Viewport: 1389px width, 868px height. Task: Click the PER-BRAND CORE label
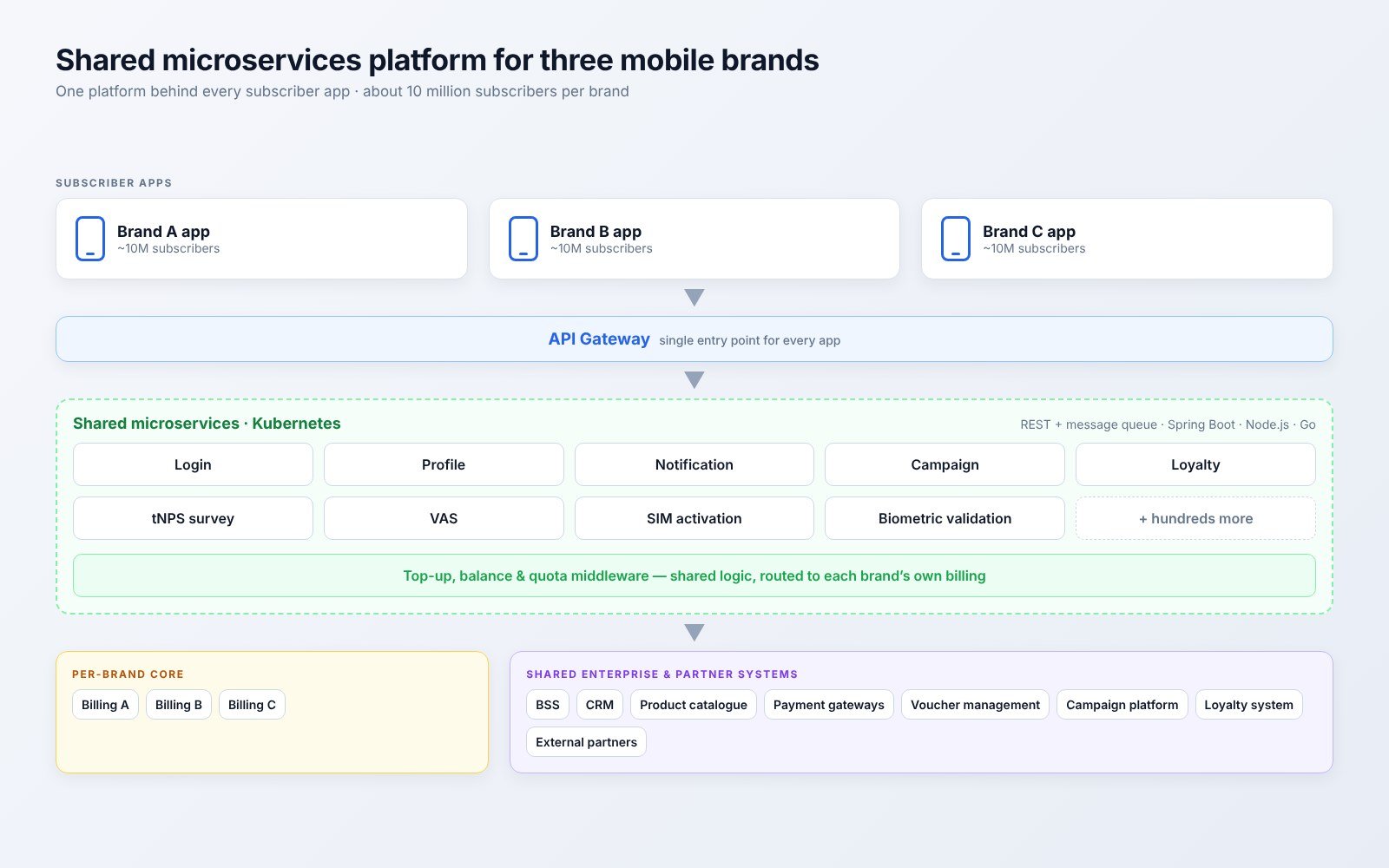[x=128, y=674]
